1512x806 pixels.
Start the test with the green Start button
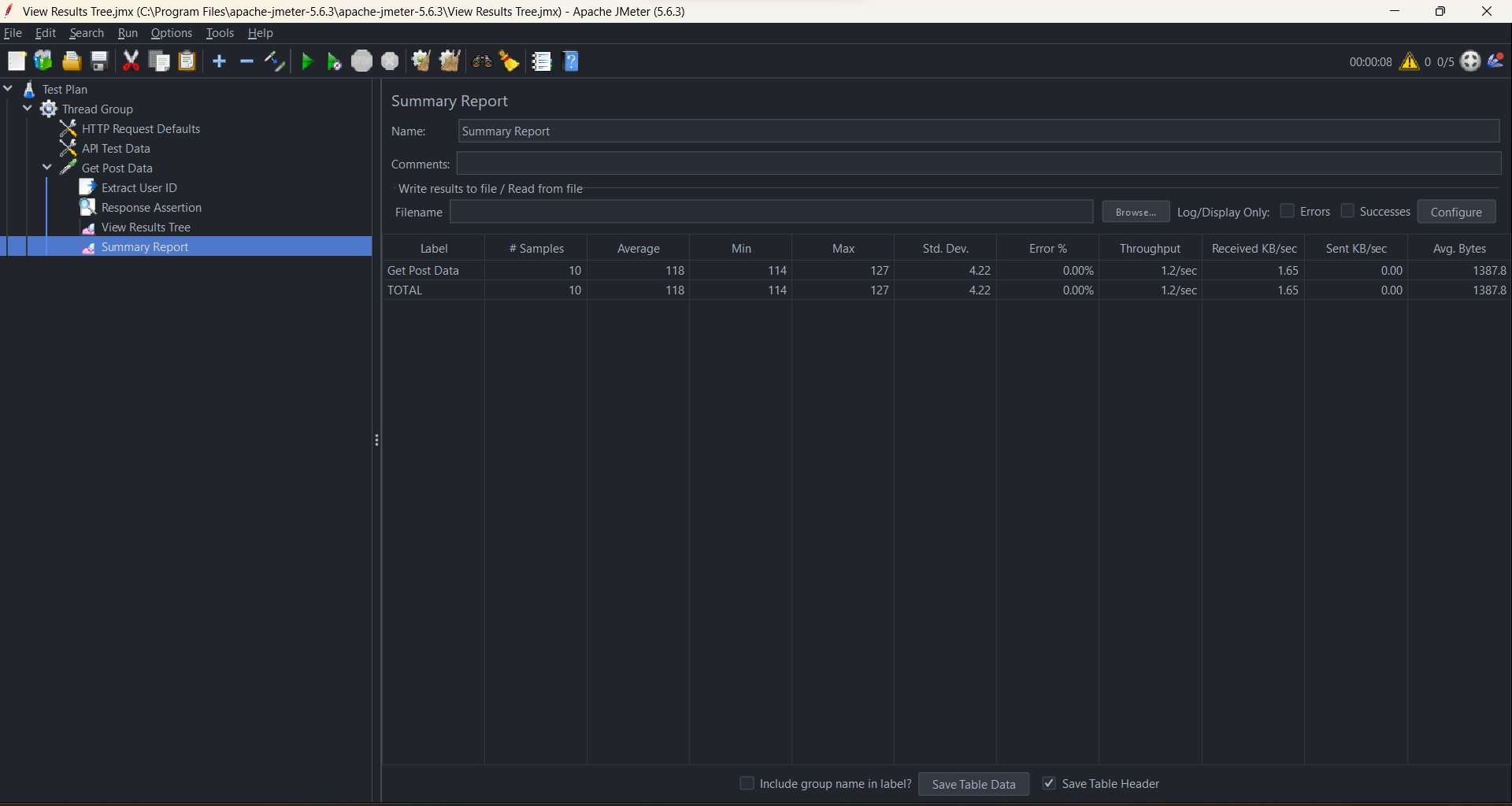(x=306, y=61)
